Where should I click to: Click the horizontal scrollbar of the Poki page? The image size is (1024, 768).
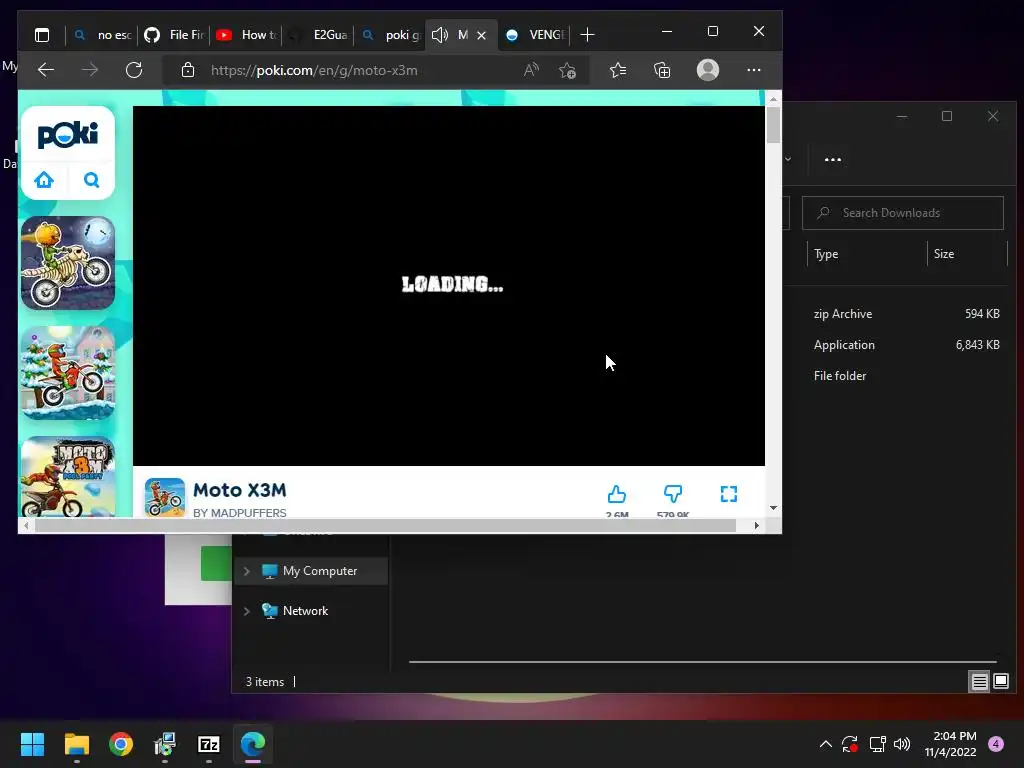[x=385, y=526]
